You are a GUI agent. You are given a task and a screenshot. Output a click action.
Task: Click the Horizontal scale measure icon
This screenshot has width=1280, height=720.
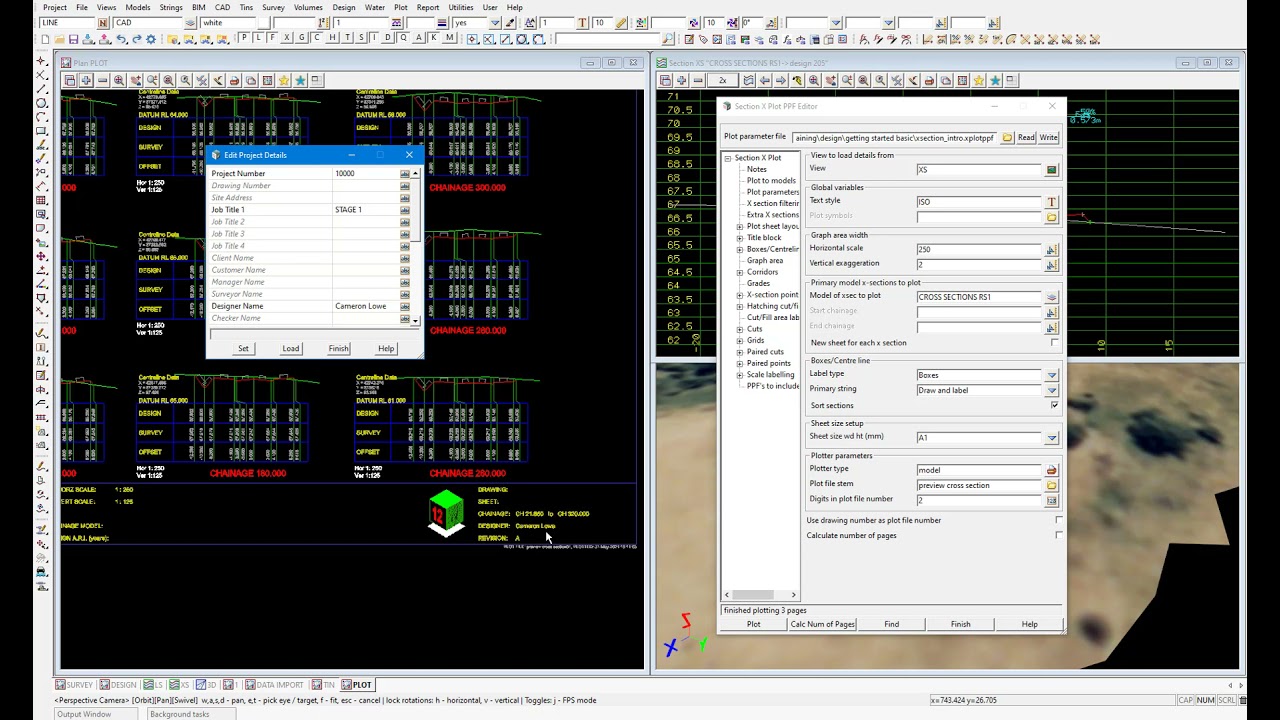(1051, 249)
